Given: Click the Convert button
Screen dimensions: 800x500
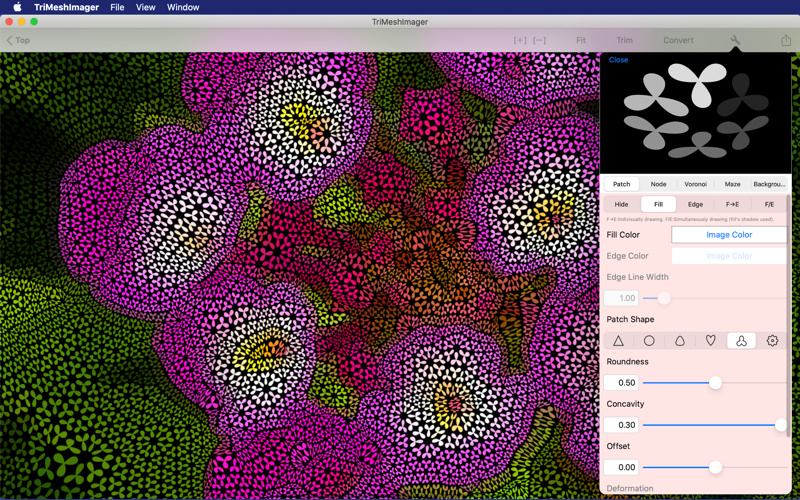Looking at the screenshot, I should tap(678, 40).
